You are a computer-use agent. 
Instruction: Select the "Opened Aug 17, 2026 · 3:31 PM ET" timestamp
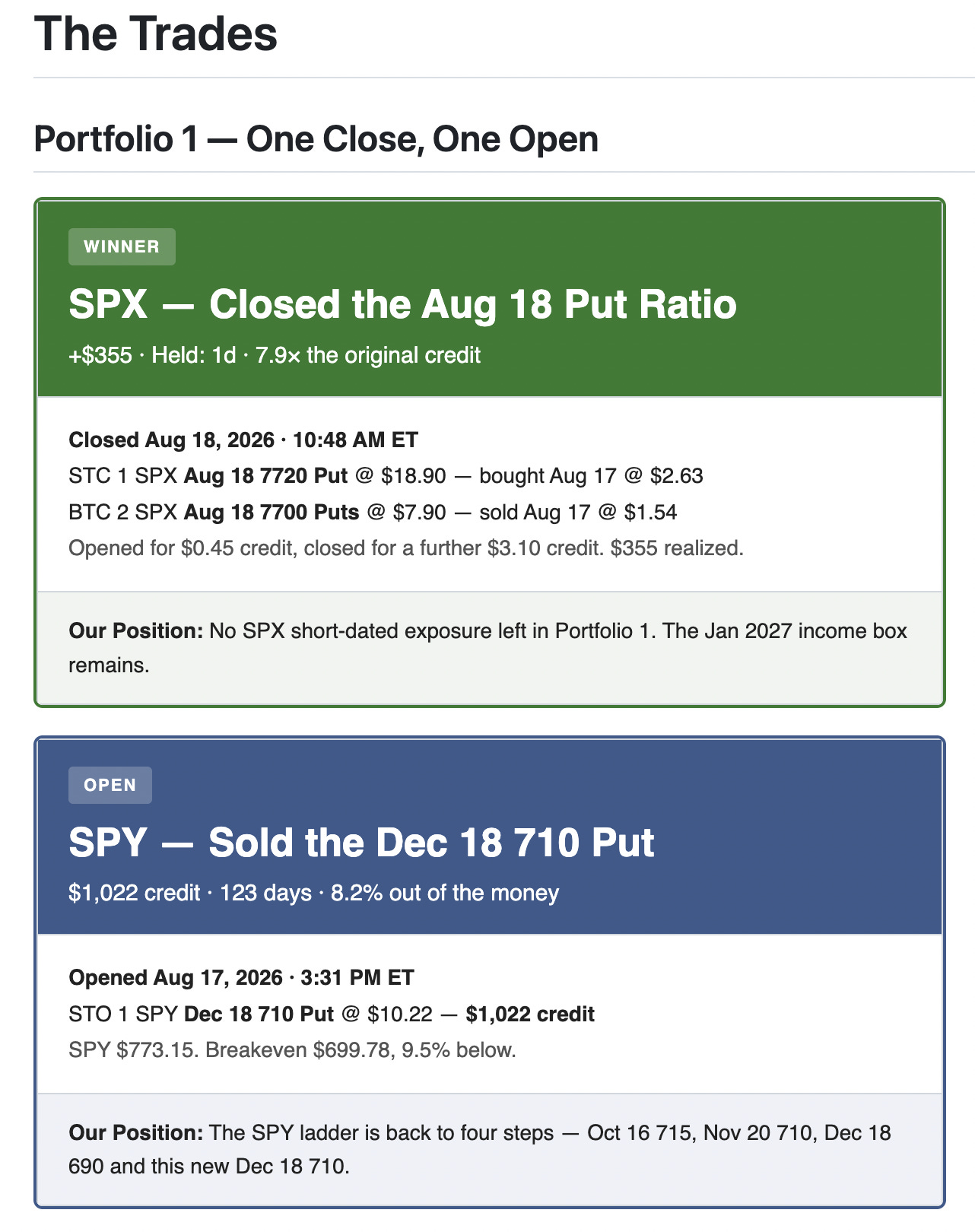point(241,977)
